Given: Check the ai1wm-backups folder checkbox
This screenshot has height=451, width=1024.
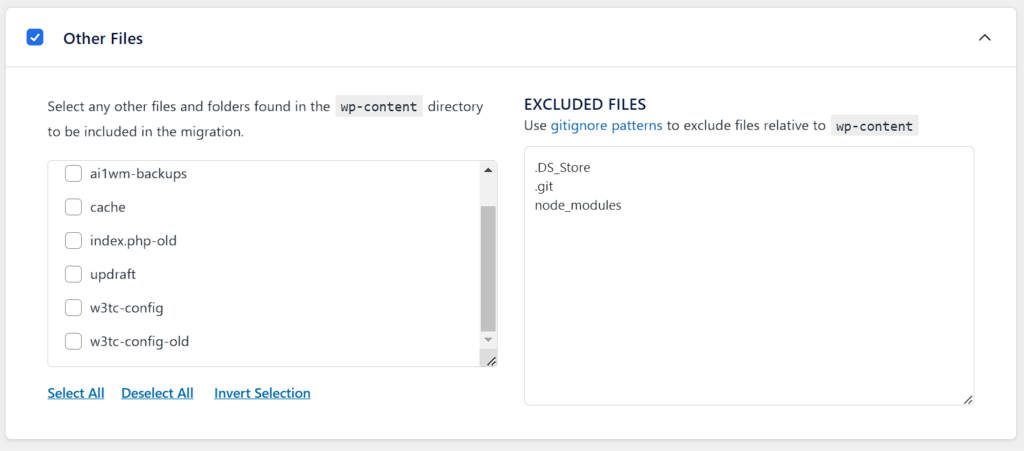Looking at the screenshot, I should click(74, 174).
